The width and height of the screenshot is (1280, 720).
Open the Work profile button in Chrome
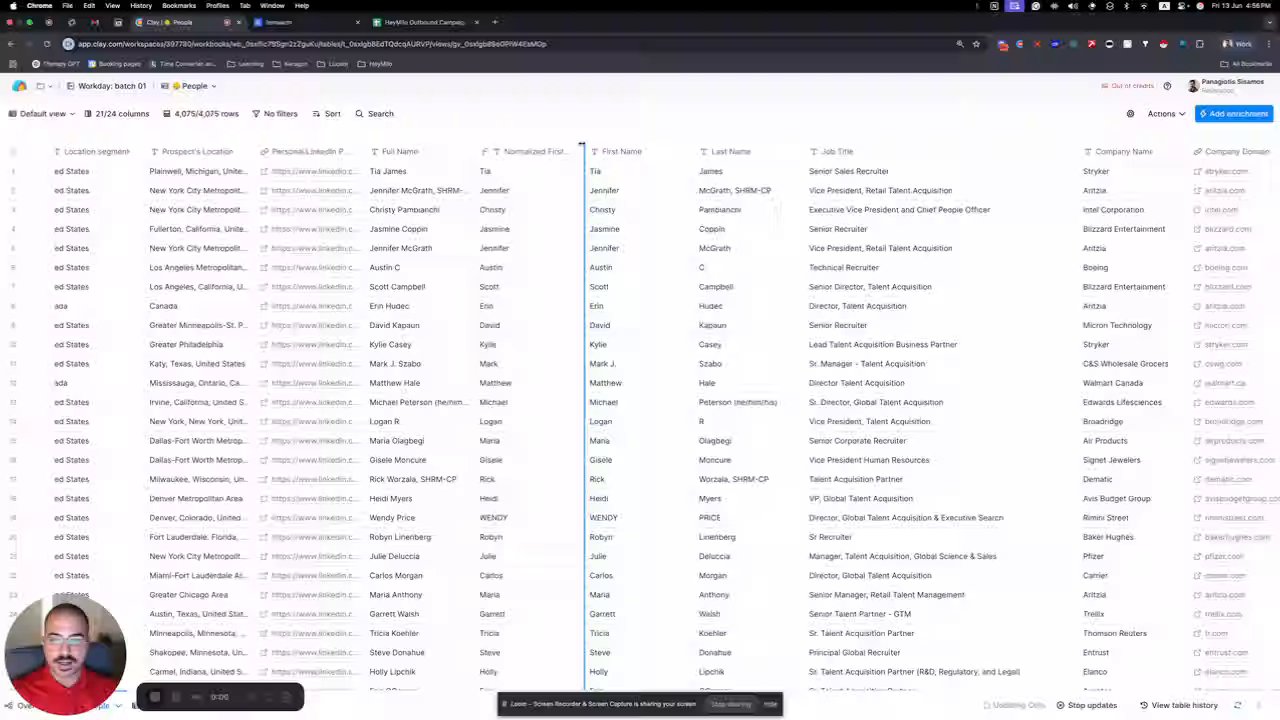pos(1238,44)
